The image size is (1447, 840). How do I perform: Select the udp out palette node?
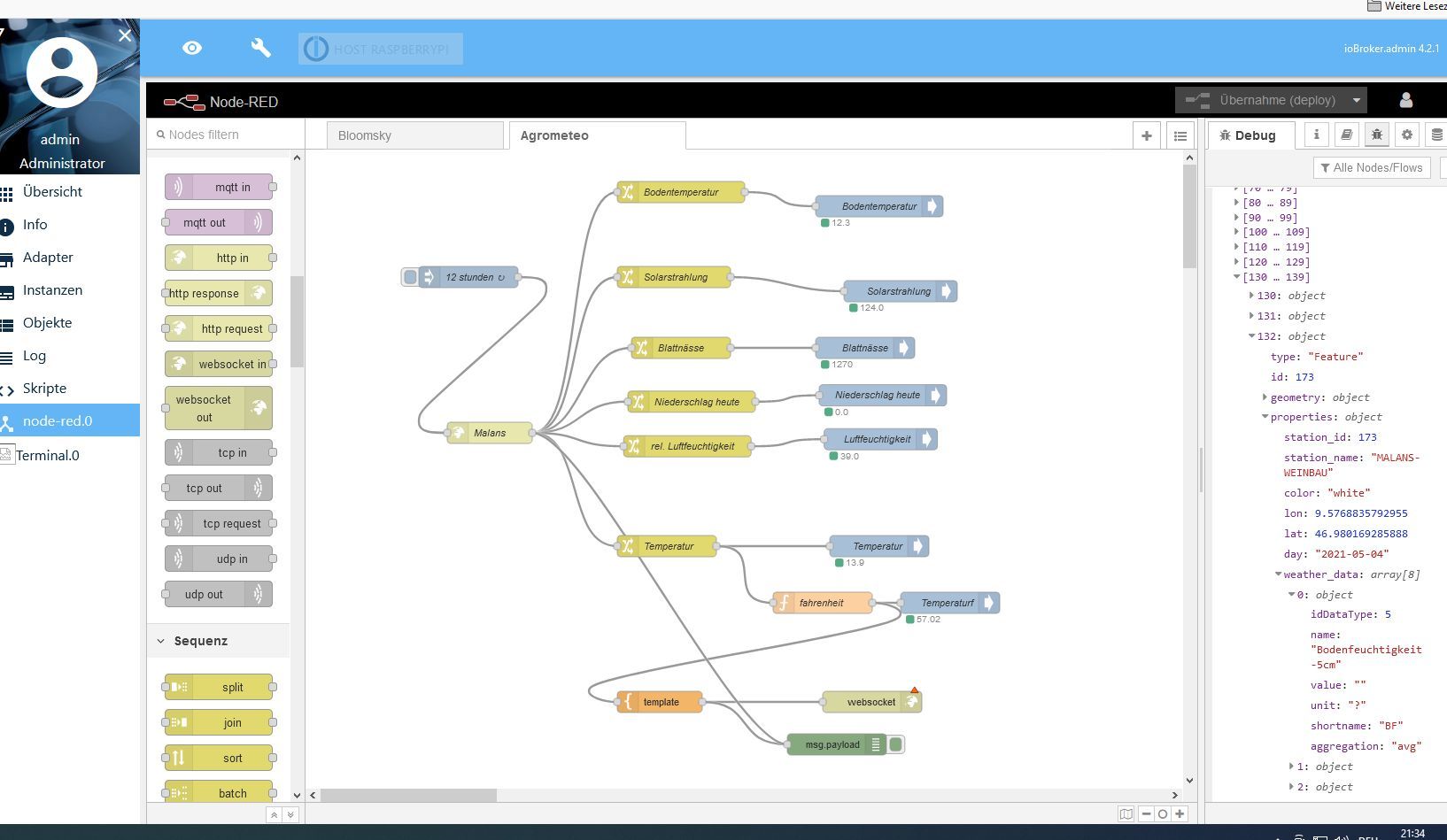219,594
